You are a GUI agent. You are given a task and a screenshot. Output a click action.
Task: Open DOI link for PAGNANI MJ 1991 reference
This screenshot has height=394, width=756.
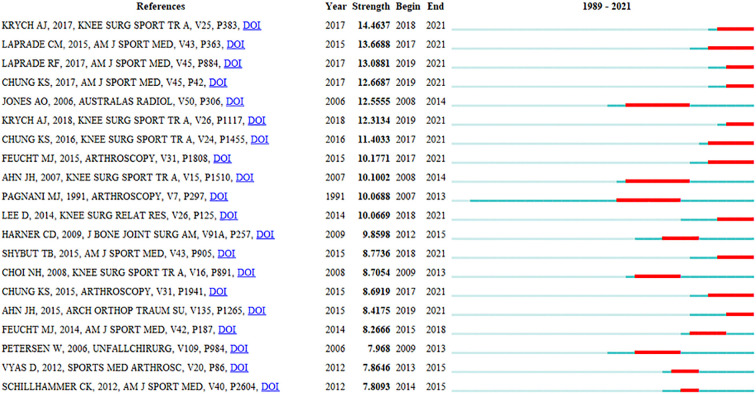point(219,197)
